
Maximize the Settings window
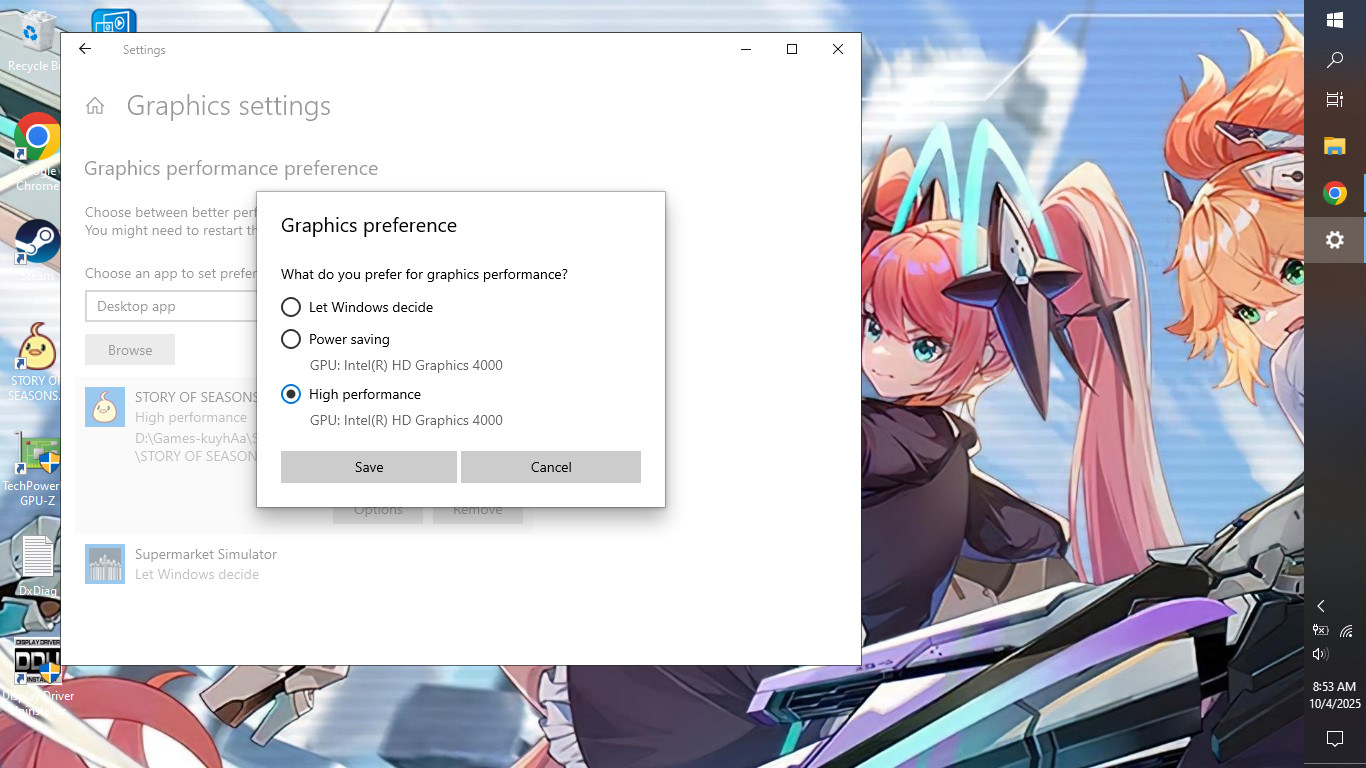[x=792, y=49]
